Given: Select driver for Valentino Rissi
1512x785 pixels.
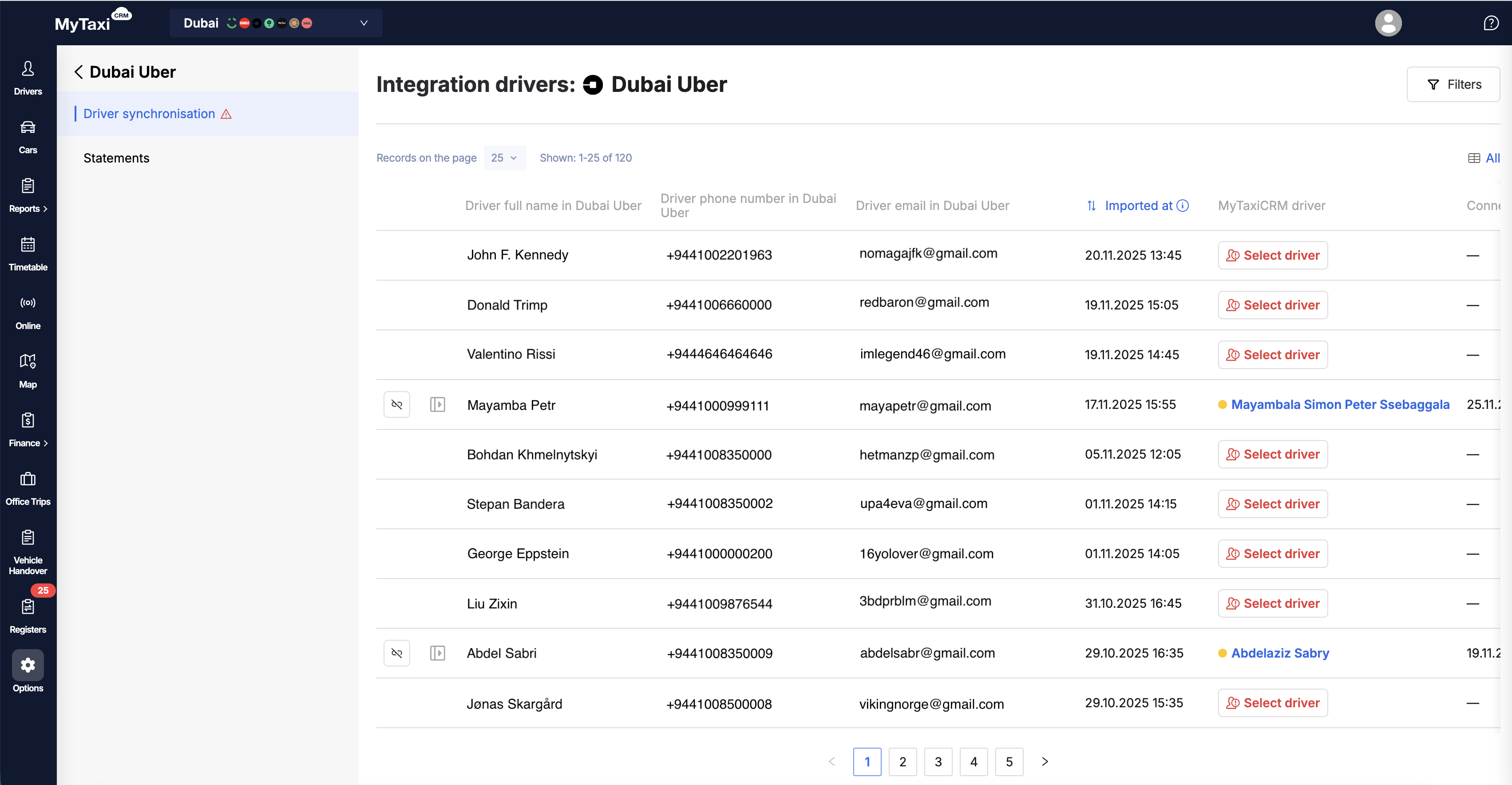Looking at the screenshot, I should [x=1273, y=355].
